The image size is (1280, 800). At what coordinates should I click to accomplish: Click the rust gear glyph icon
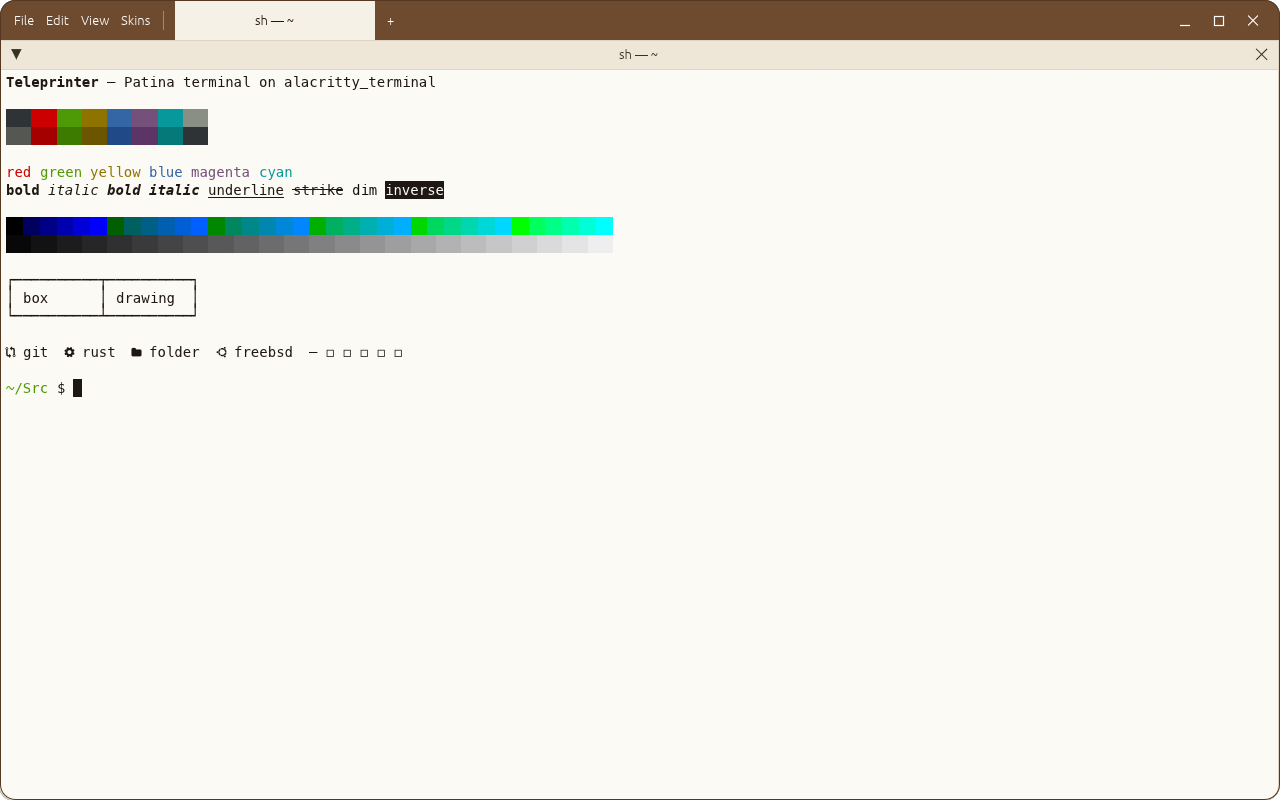click(70, 352)
